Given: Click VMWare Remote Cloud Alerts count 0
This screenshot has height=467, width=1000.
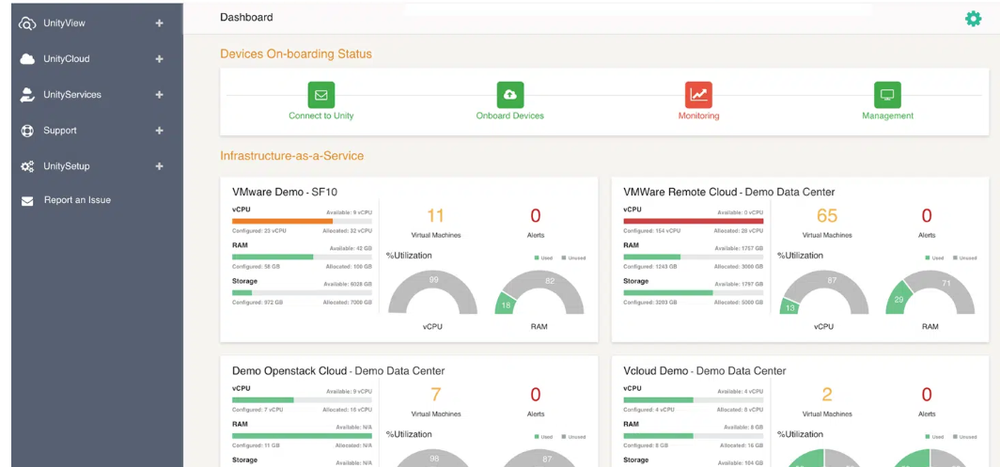Looking at the screenshot, I should [x=927, y=216].
